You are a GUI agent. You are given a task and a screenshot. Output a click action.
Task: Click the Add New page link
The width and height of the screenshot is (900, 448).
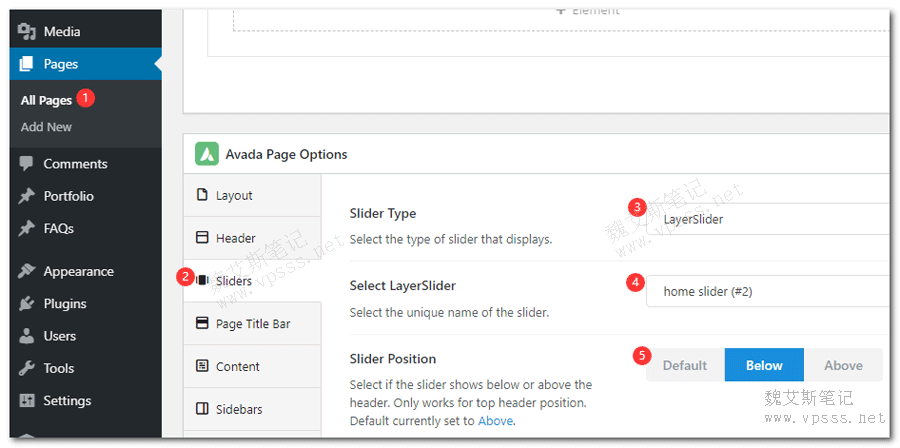[x=46, y=127]
